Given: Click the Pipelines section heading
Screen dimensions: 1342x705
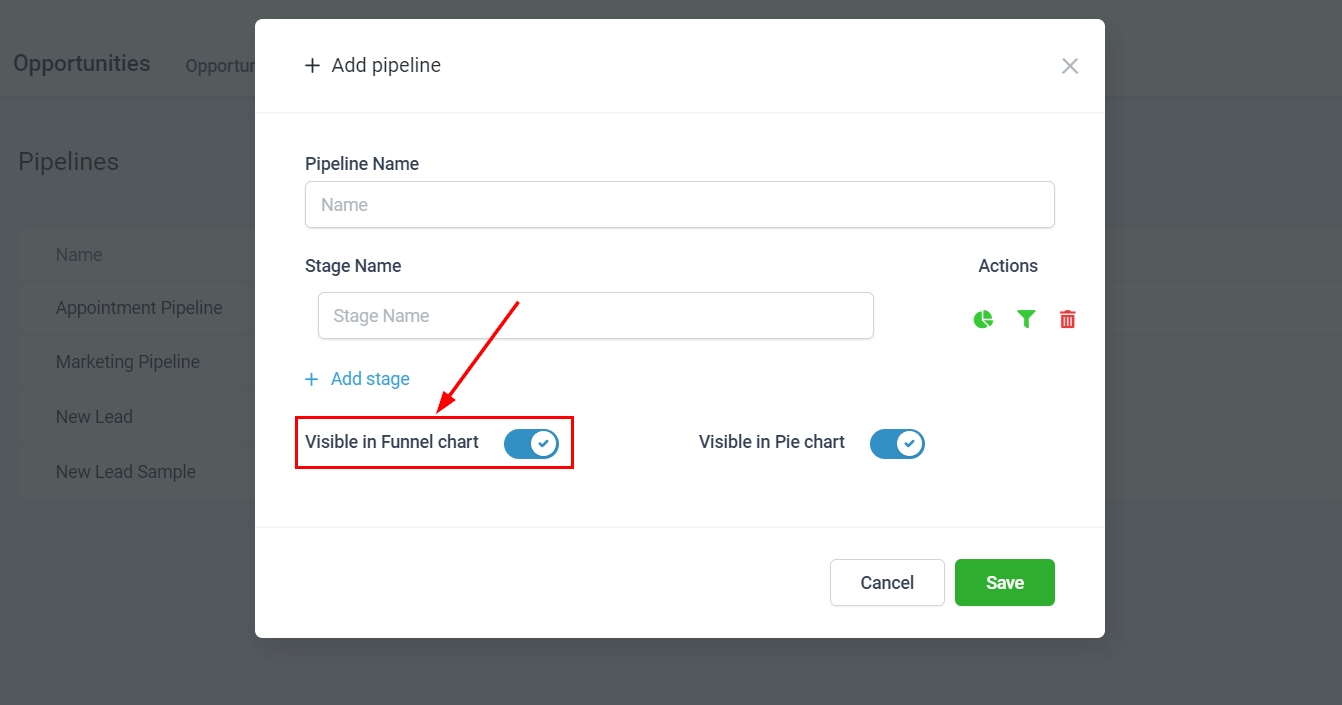Looking at the screenshot, I should [68, 162].
